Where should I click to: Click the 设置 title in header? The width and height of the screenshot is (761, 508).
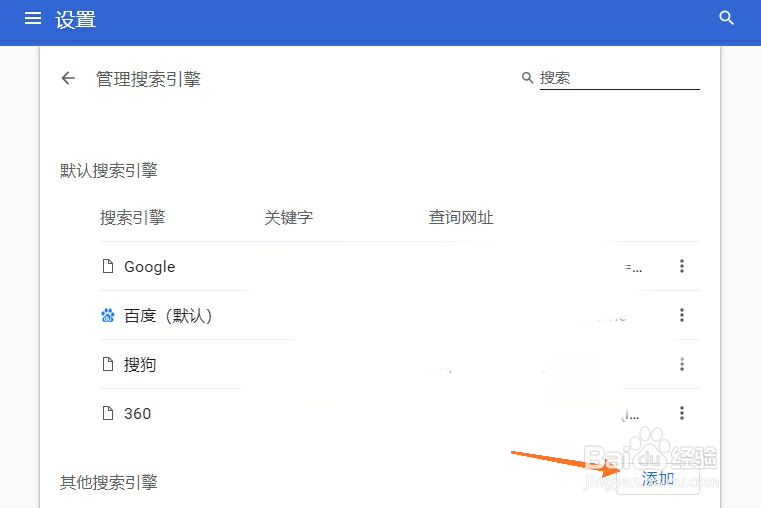coord(75,20)
